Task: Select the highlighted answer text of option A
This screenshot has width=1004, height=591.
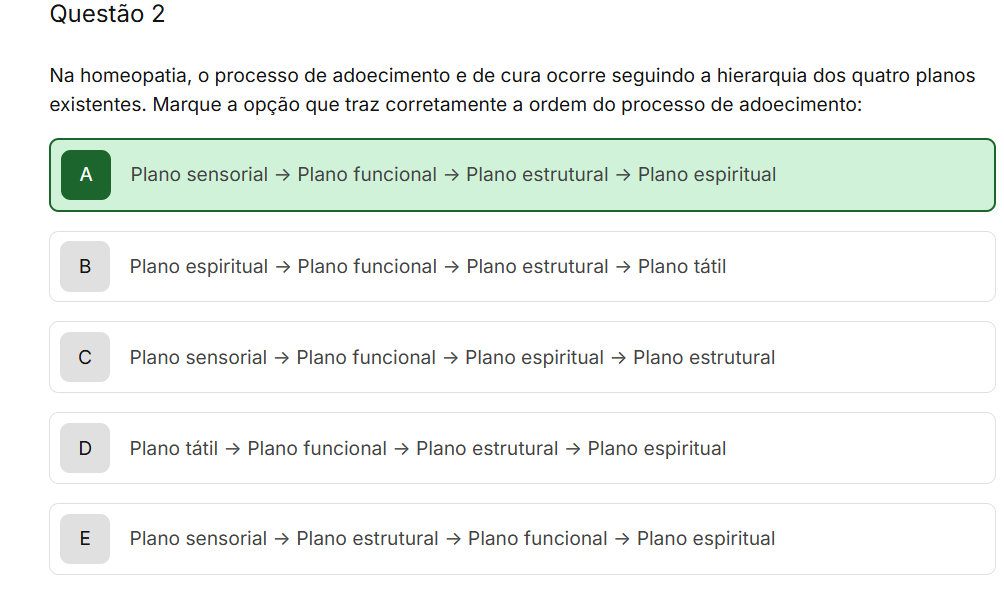Action: coord(453,175)
